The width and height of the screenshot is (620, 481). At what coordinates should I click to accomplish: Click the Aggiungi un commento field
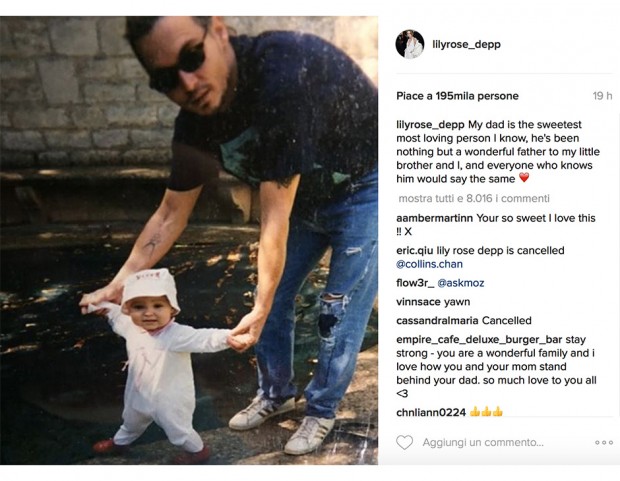tap(483, 442)
